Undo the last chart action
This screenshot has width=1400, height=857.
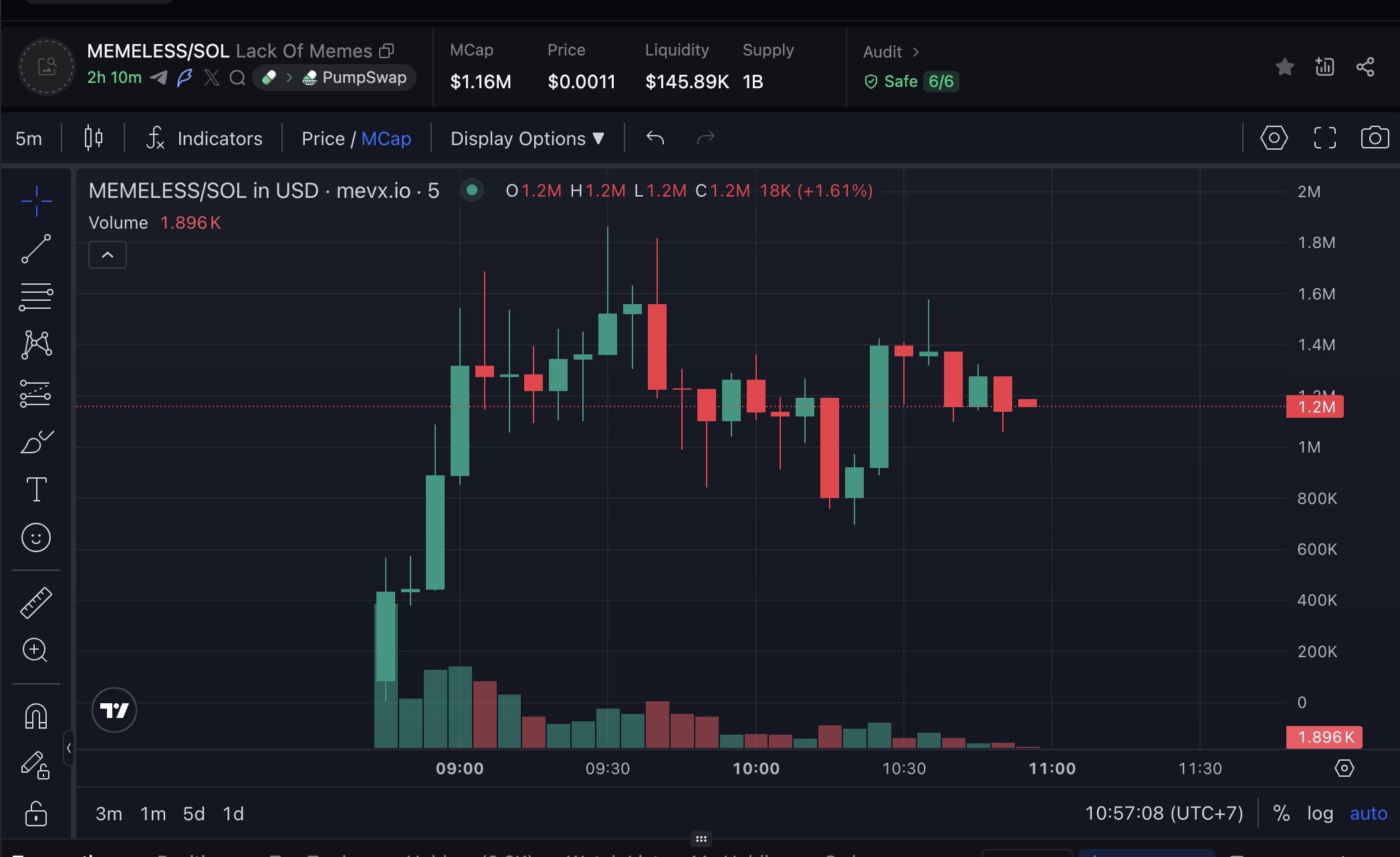click(x=655, y=138)
